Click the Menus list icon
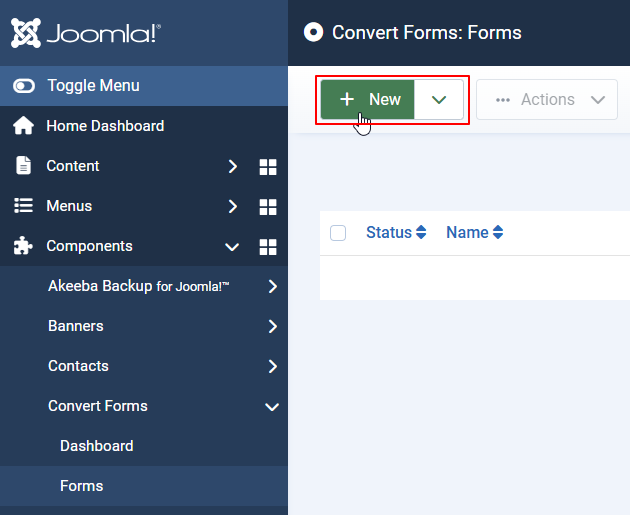 (x=23, y=206)
